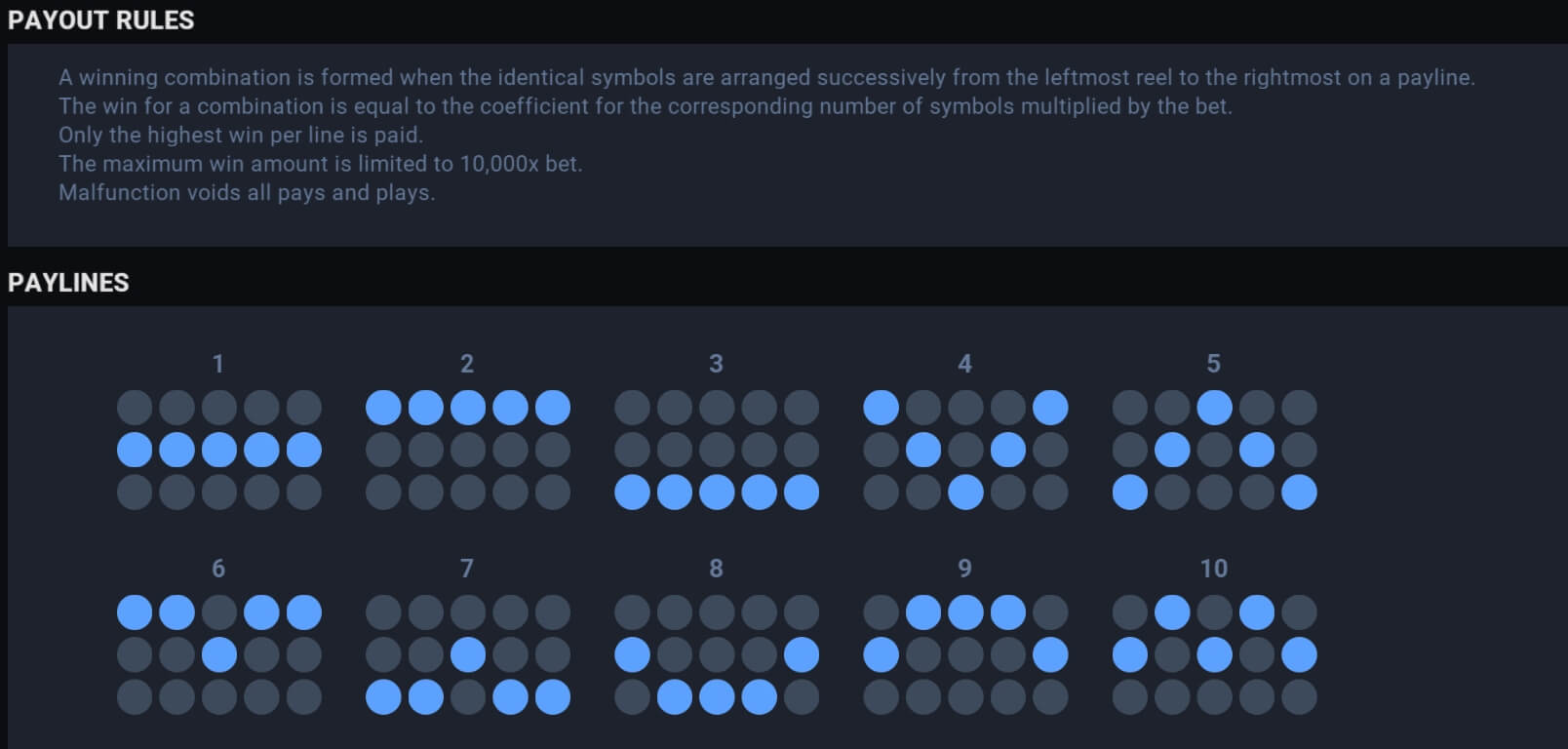
Task: Select payline 10 zigzag diagram
Action: click(x=1214, y=654)
